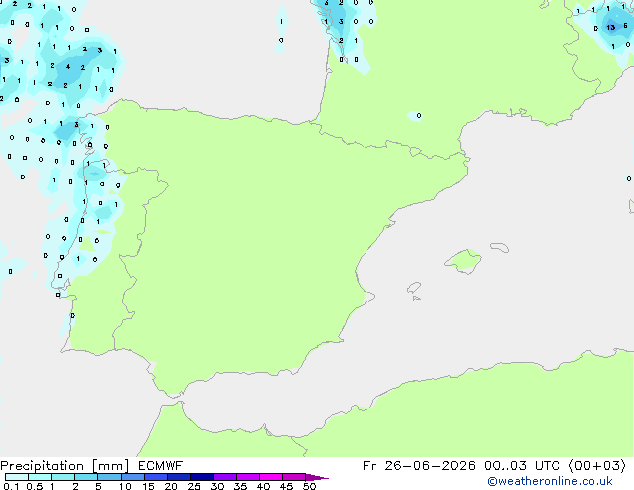Image resolution: width=634 pixels, height=490 pixels.
Task: Click the legend arrow tip beyond 50
Action: (x=317, y=477)
